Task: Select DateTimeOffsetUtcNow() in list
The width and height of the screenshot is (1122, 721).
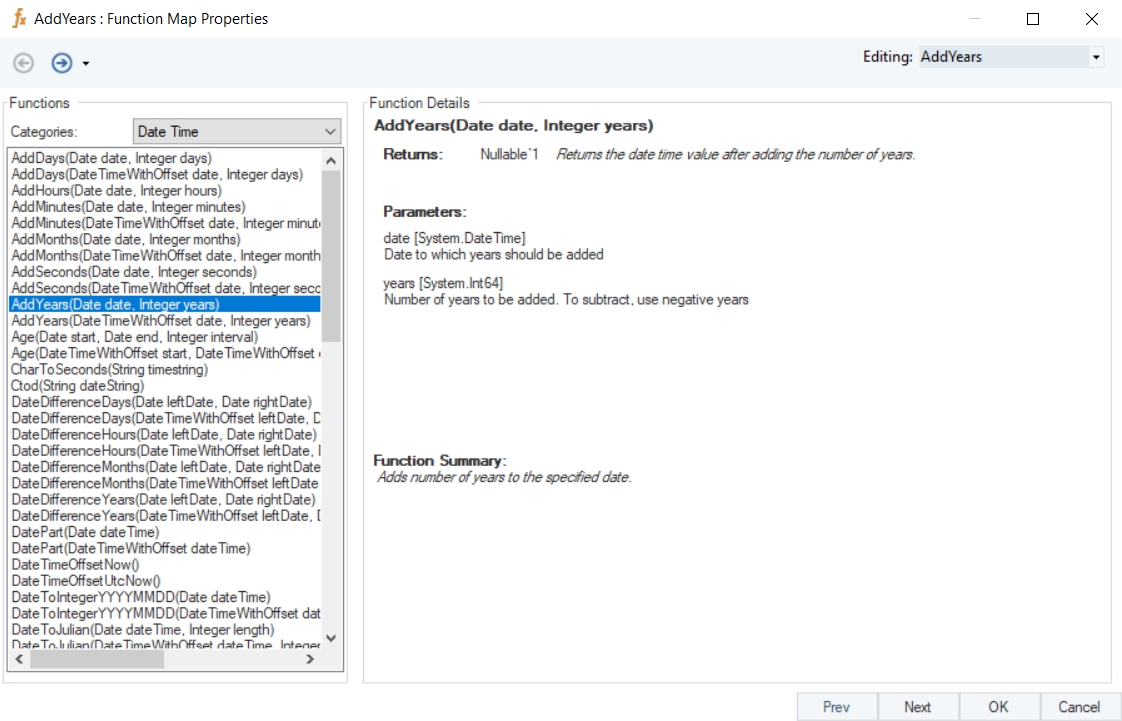Action: [85, 581]
